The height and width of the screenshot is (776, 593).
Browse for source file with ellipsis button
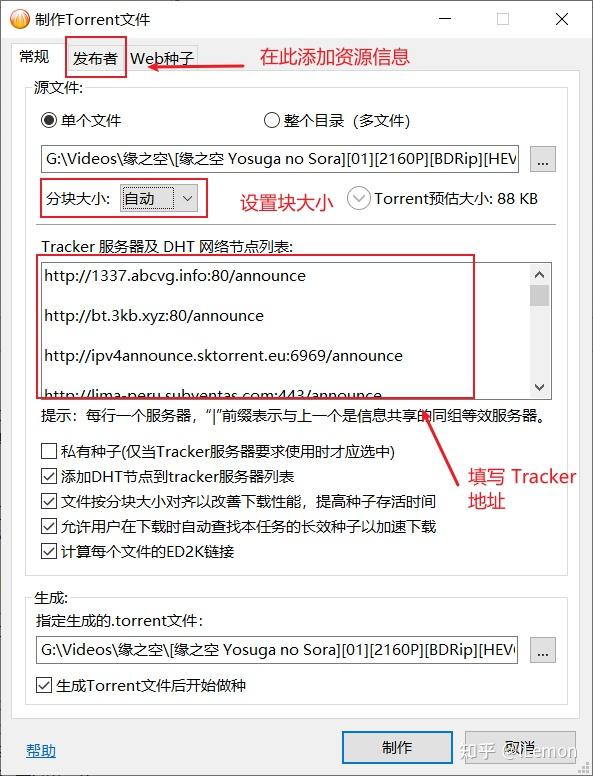coord(543,159)
